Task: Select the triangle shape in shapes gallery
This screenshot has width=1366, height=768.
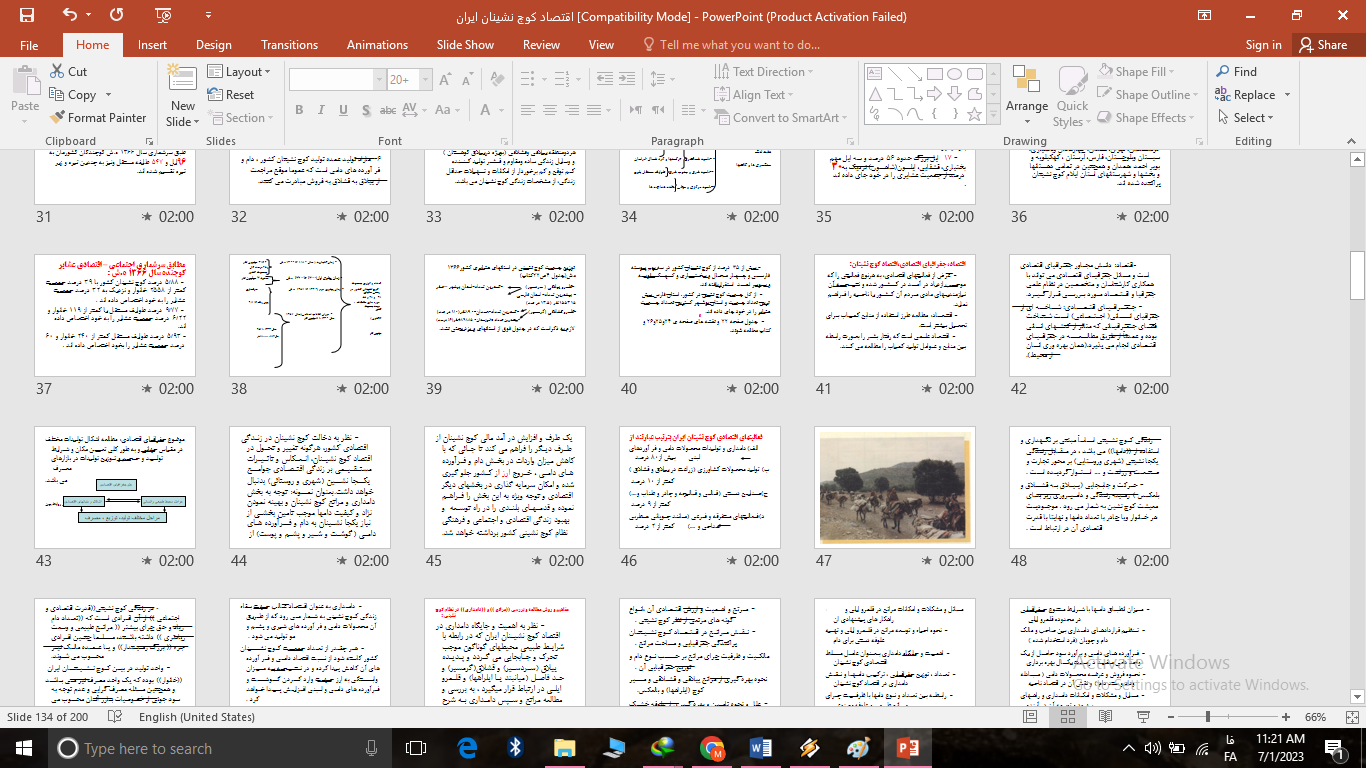Action: pos(875,94)
